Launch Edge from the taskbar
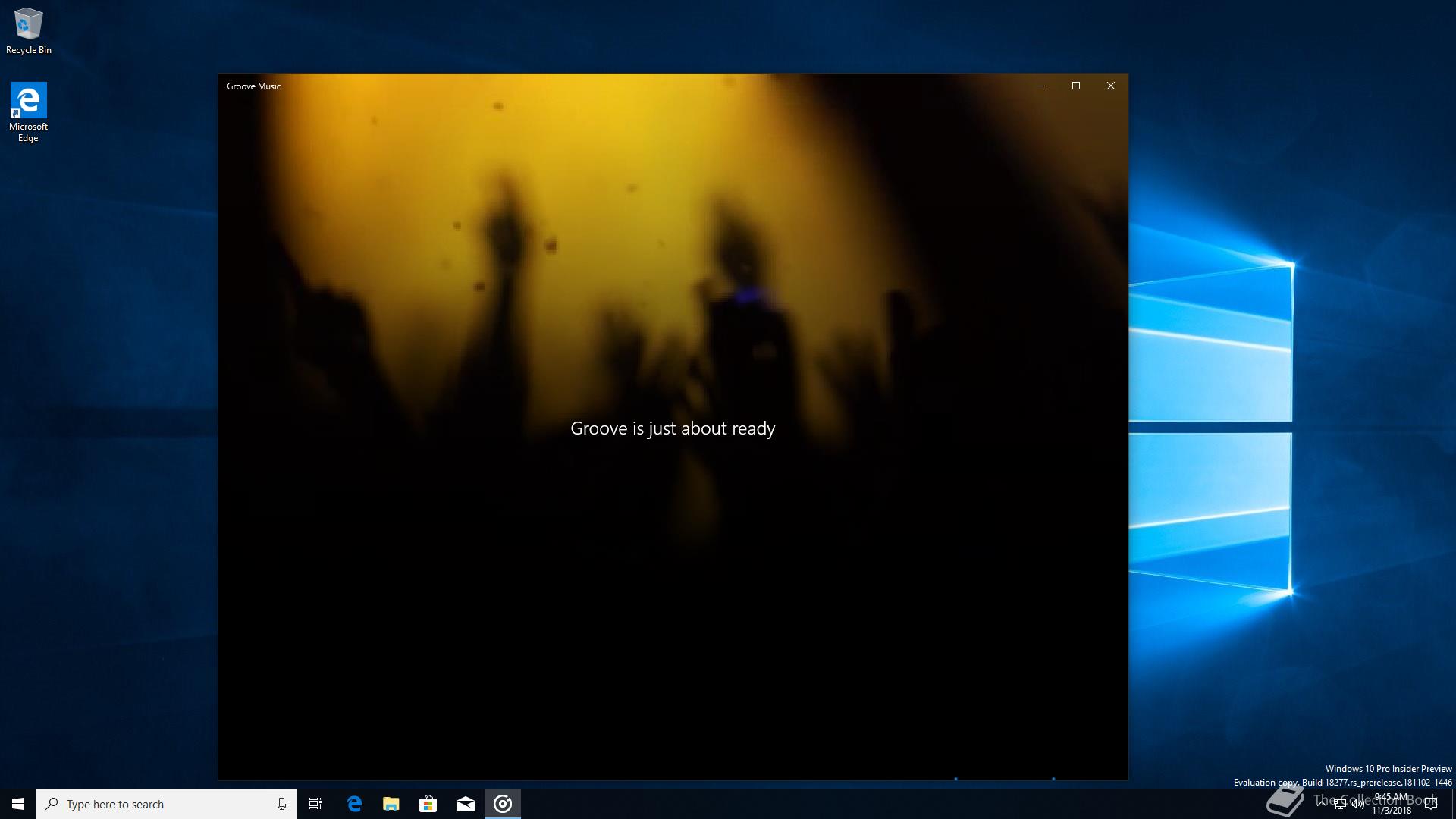The image size is (1456, 819). (x=354, y=804)
